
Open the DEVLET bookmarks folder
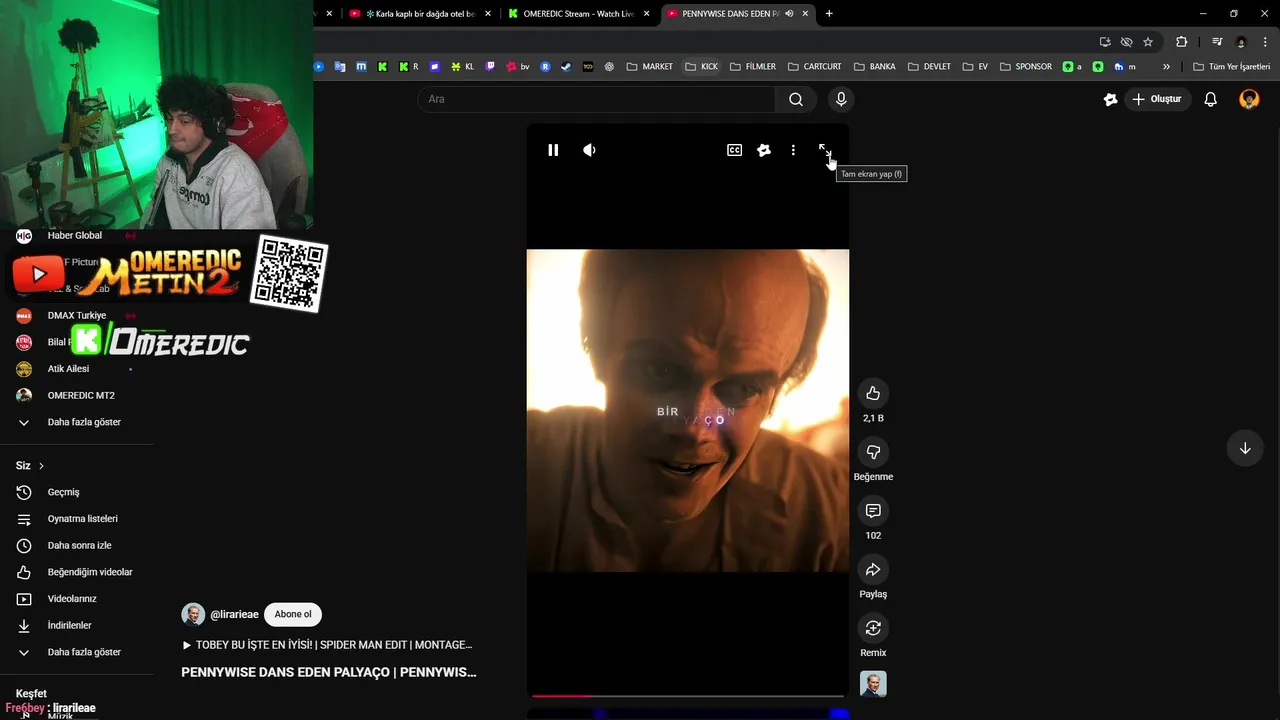point(929,67)
